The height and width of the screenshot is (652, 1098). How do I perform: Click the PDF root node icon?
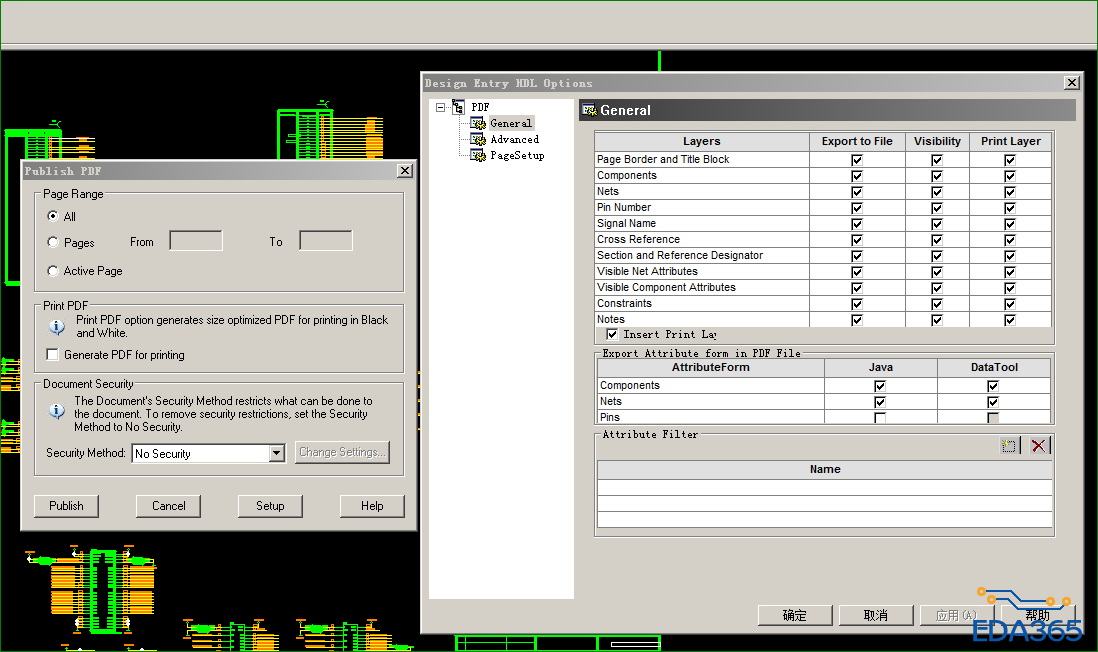click(458, 107)
